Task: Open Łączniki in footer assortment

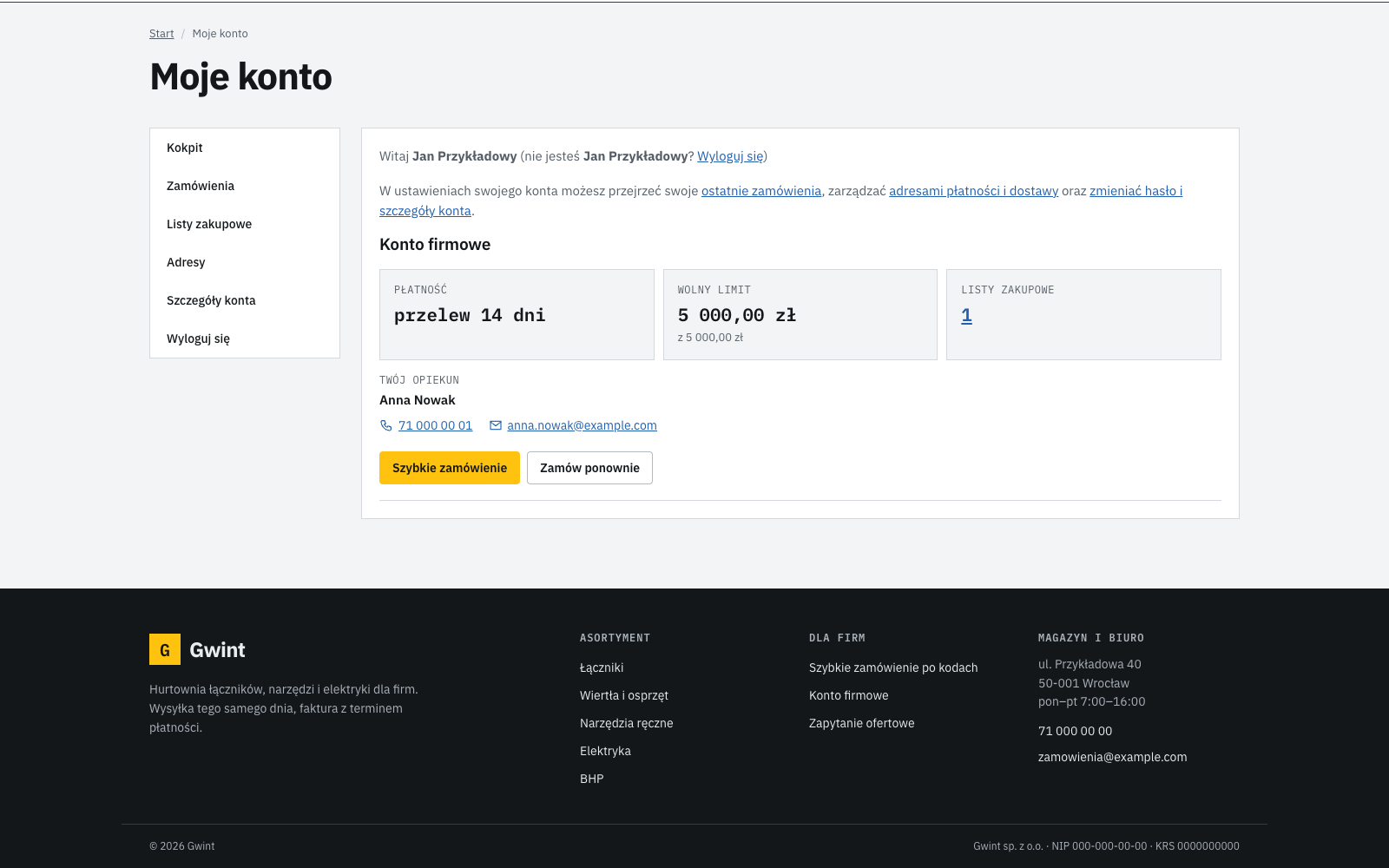Action: click(x=602, y=667)
